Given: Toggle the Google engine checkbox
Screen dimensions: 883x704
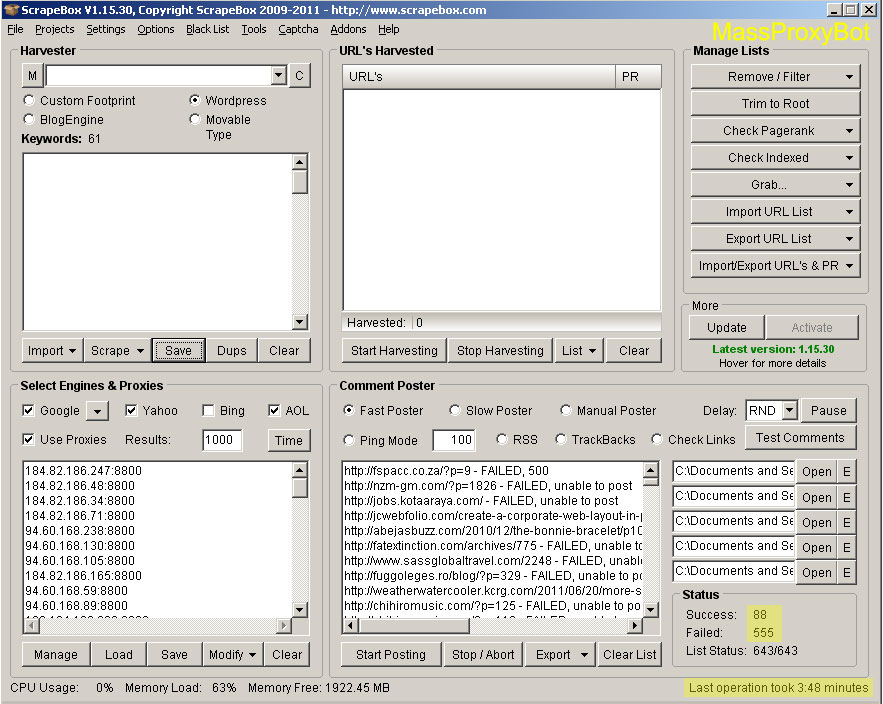Looking at the screenshot, I should coord(28,411).
